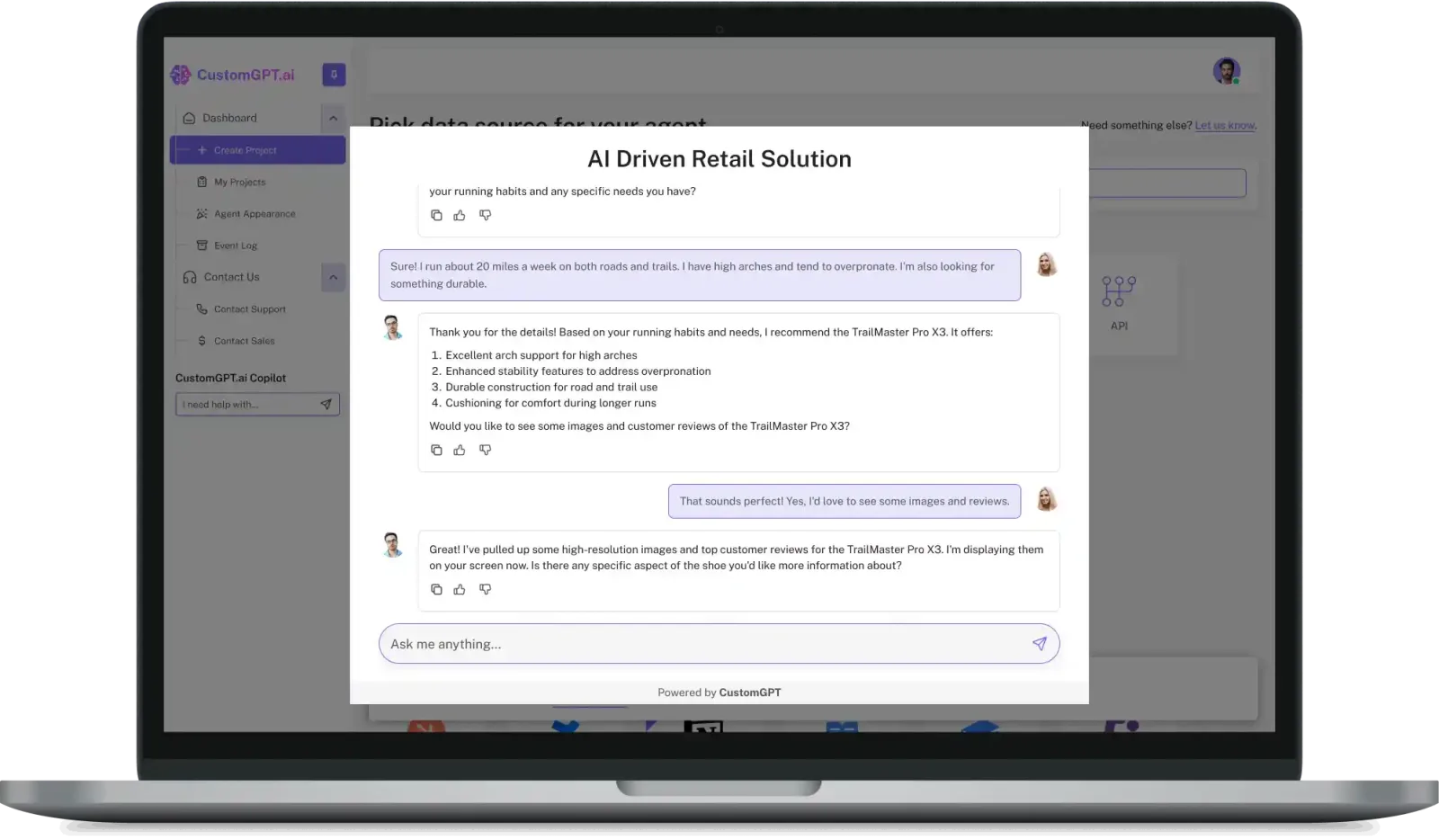The width and height of the screenshot is (1439, 840).
Task: Collapse the Contact Us section chevron
Action: tap(333, 277)
